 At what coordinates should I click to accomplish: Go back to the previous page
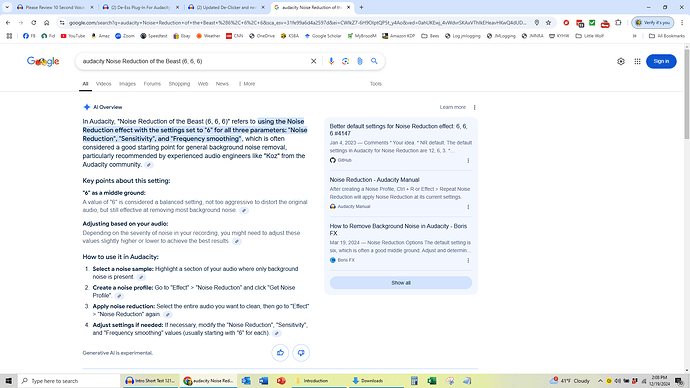click(x=8, y=22)
